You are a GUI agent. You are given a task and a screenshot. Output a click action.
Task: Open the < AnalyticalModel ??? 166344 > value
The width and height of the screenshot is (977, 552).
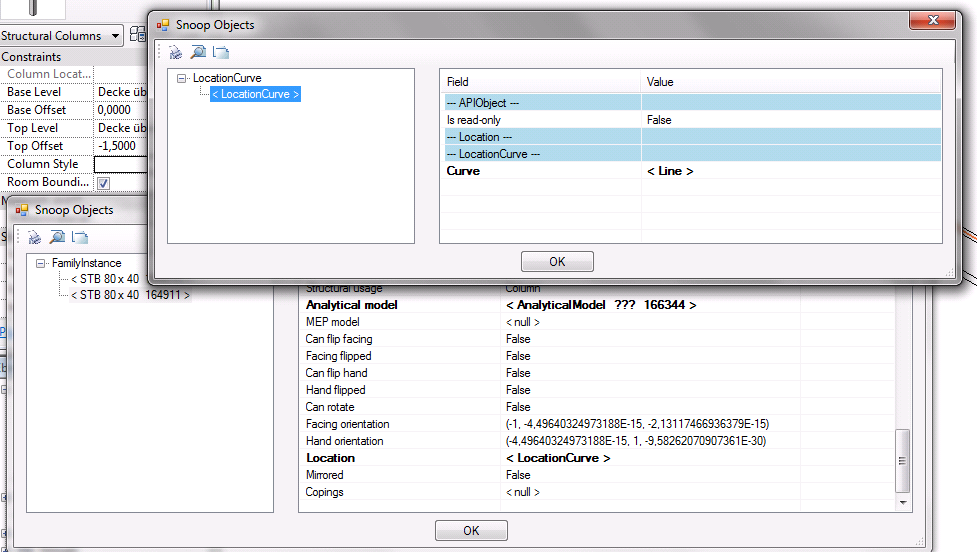pyautogui.click(x=600, y=305)
